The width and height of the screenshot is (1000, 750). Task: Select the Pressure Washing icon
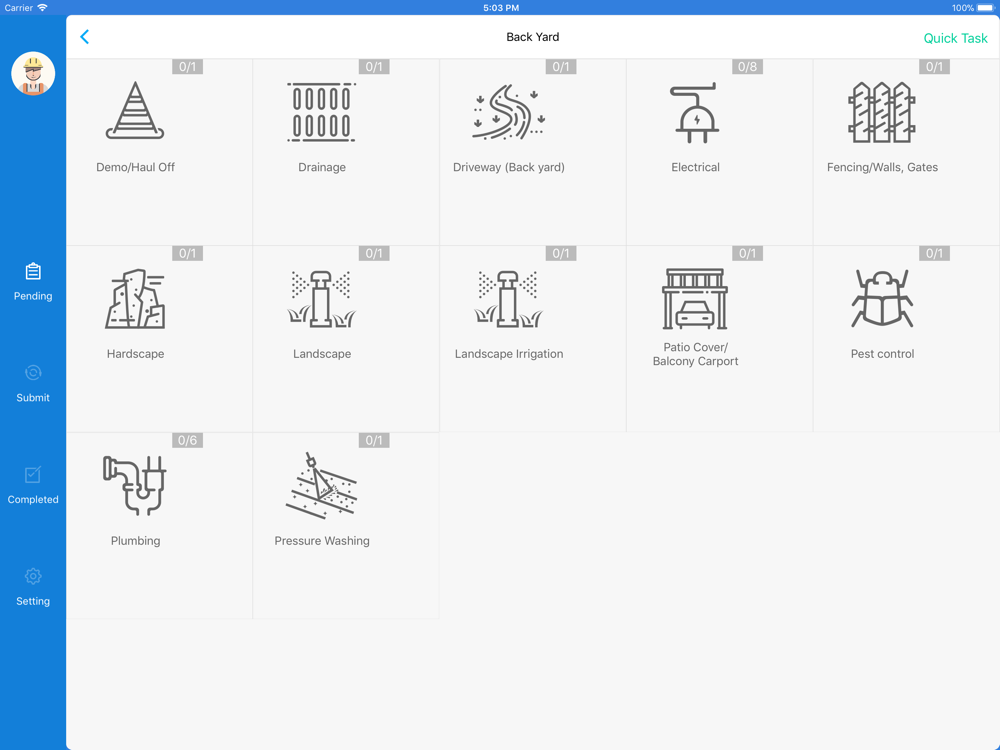(x=321, y=485)
